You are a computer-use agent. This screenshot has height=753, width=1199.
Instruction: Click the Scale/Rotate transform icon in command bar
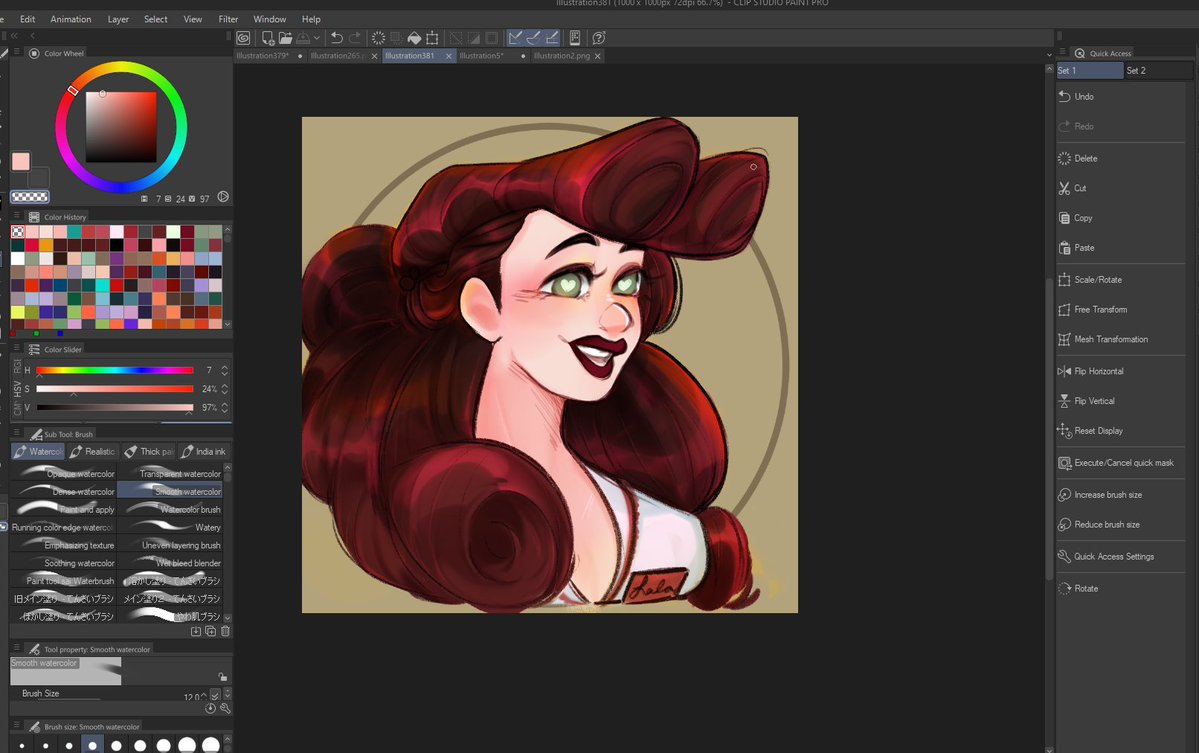pyautogui.click(x=432, y=37)
